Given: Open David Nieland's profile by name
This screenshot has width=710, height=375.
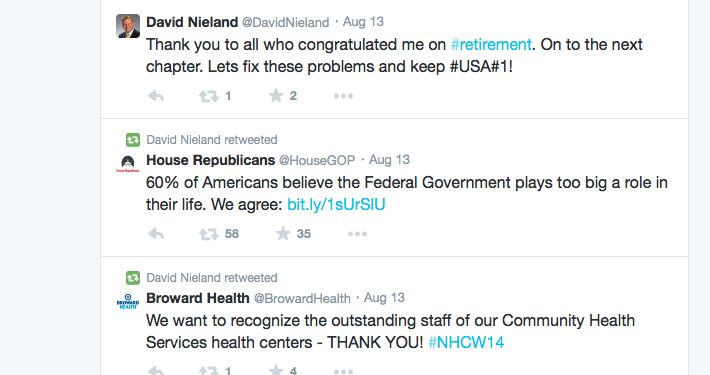Looking at the screenshot, I should (x=192, y=22).
